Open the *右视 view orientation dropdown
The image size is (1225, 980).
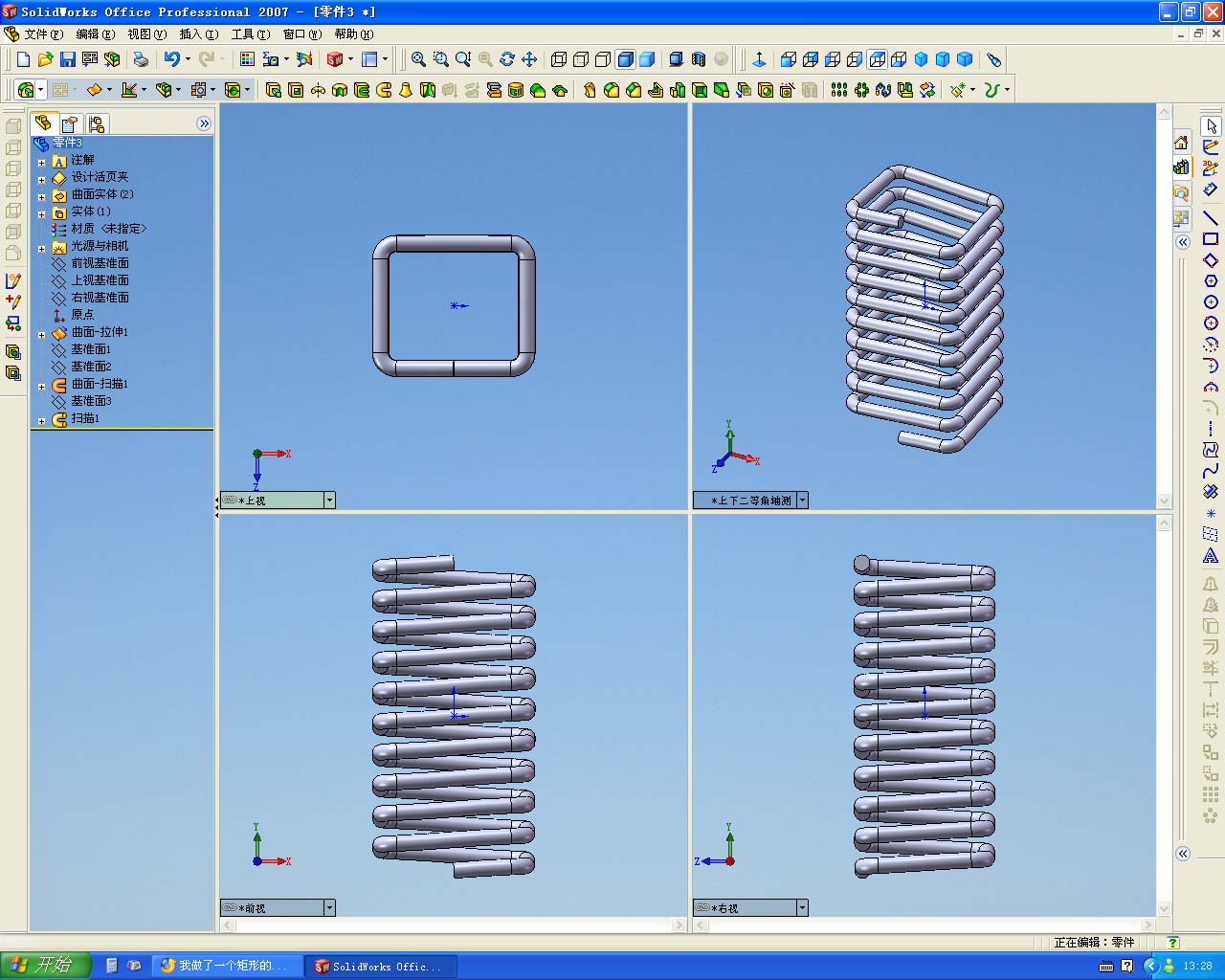point(802,908)
